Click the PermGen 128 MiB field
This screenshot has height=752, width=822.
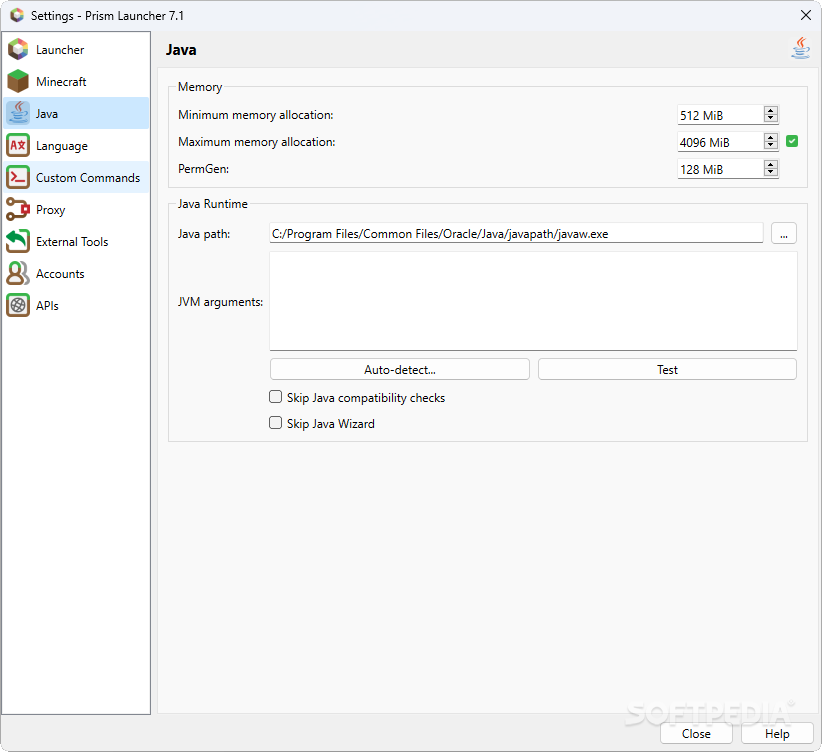coord(720,169)
